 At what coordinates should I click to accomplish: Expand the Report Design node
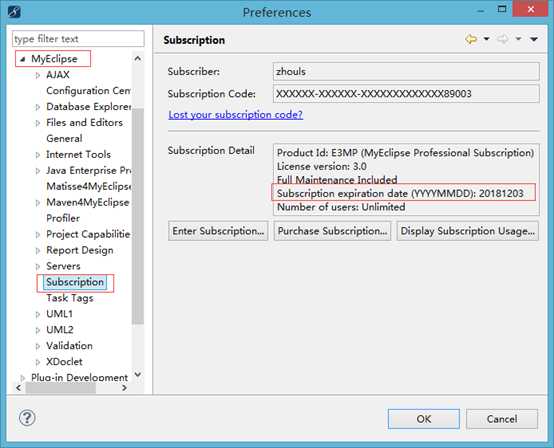pyautogui.click(x=38, y=250)
